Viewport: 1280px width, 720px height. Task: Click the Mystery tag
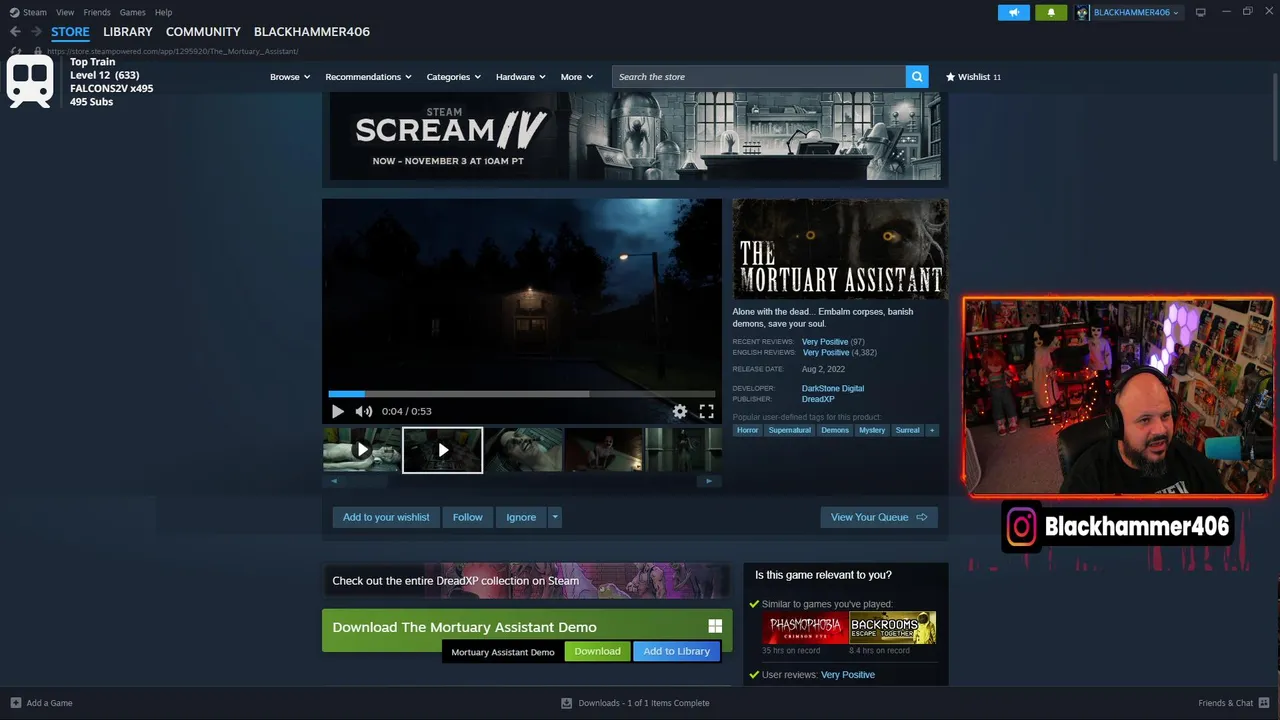[x=872, y=430]
